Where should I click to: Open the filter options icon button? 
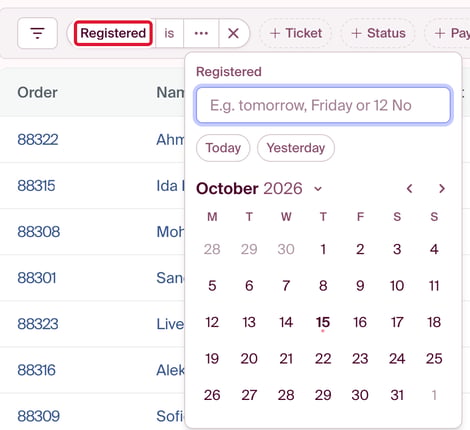point(37,33)
